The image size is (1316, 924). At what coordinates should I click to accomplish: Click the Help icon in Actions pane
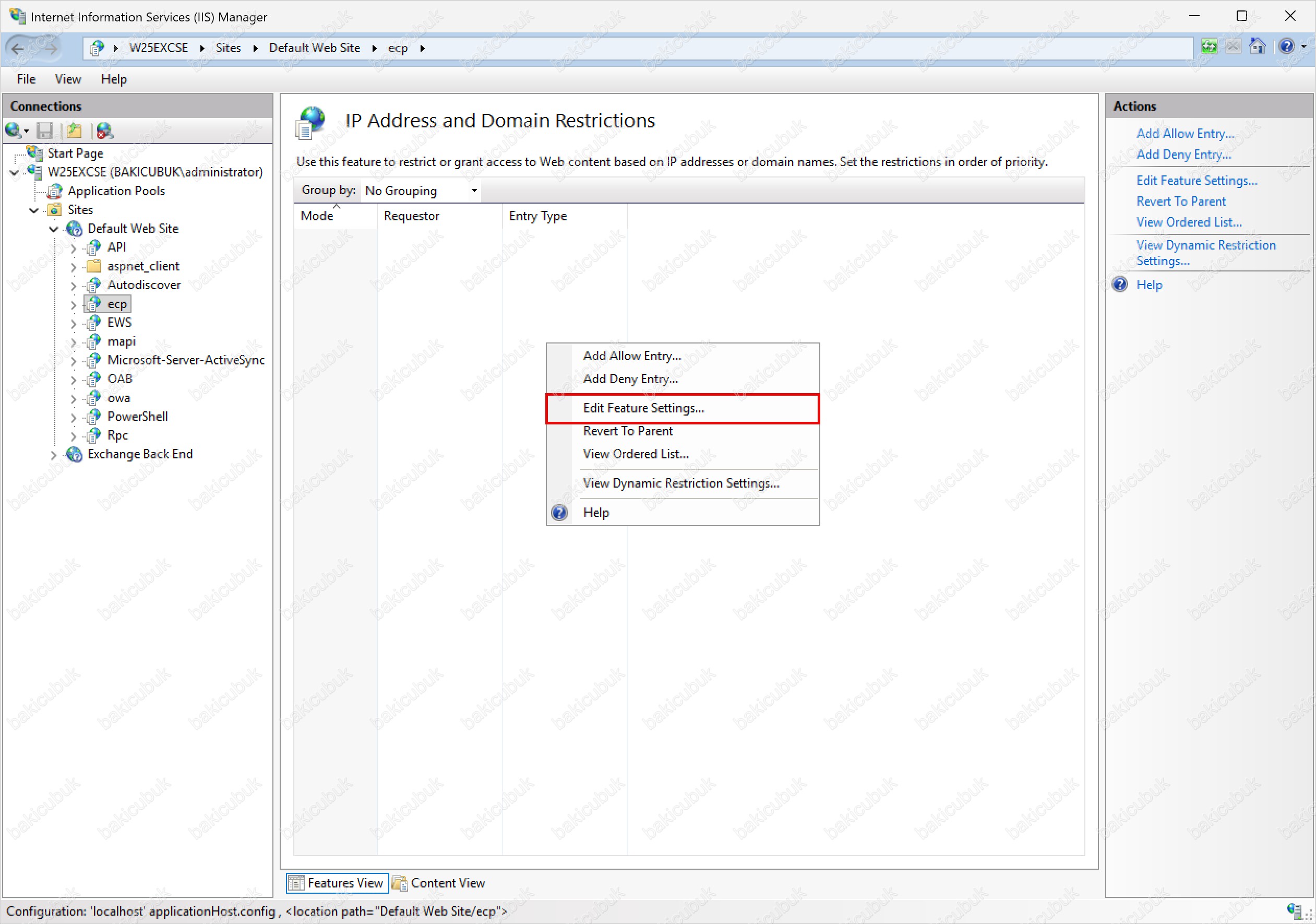pyautogui.click(x=1119, y=285)
